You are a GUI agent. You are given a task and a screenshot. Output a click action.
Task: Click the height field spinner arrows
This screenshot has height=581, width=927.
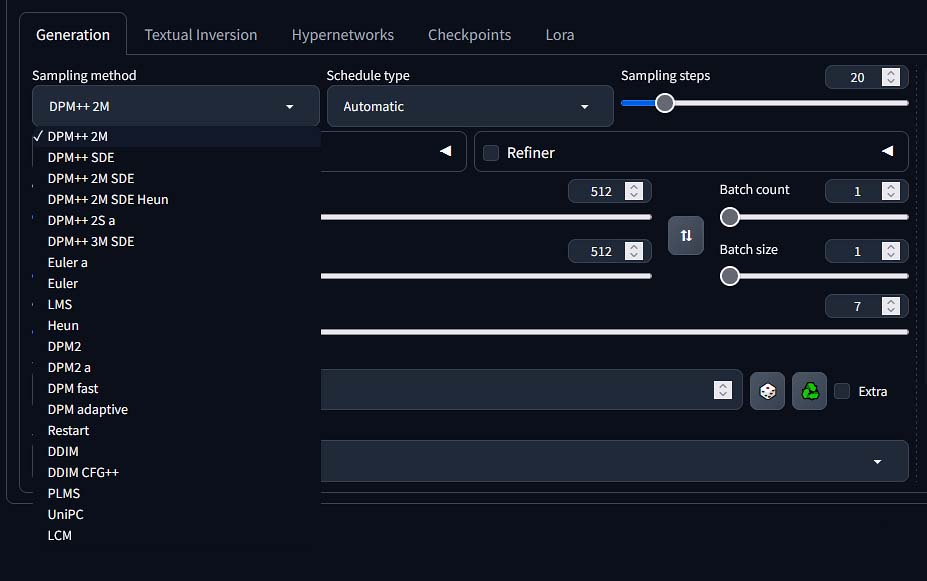point(634,251)
